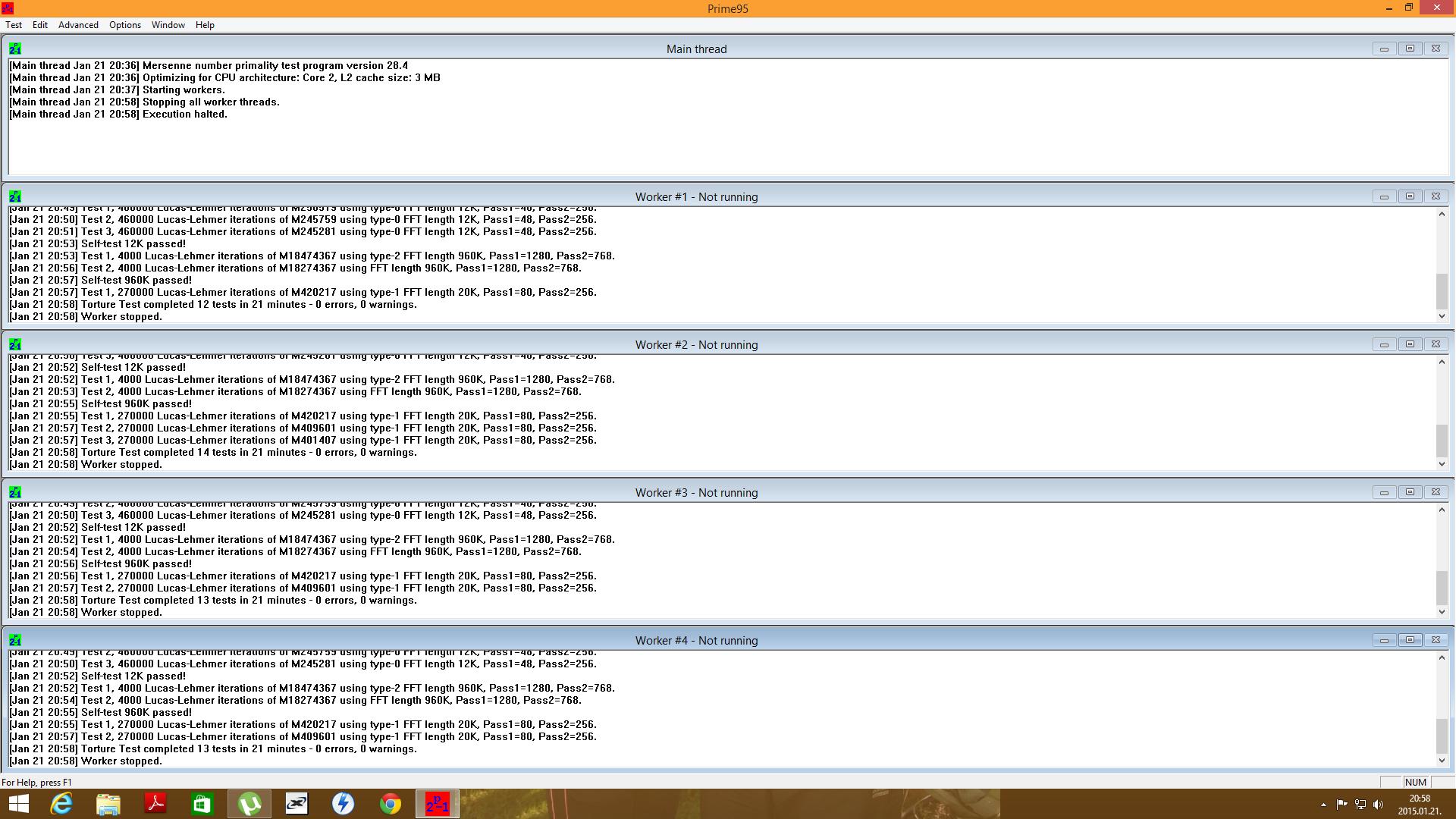This screenshot has width=1456, height=819.
Task: Click Worker #3 scrollbar down arrow
Action: (1442, 612)
